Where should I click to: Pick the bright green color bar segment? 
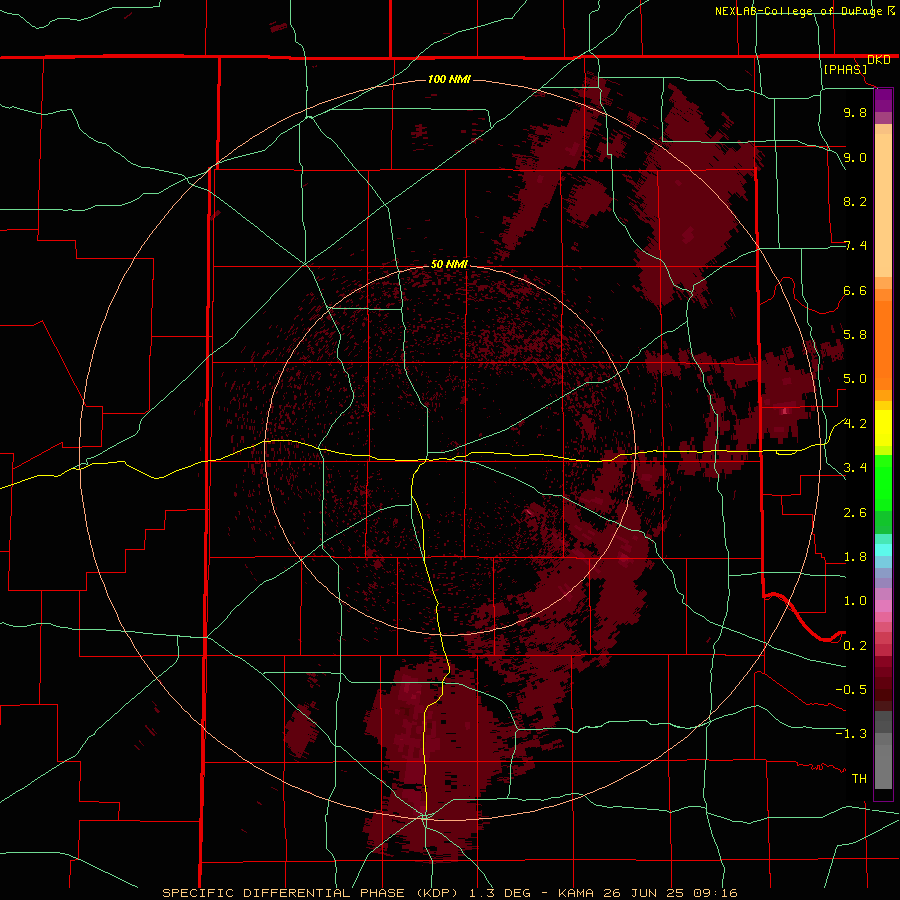[x=883, y=483]
